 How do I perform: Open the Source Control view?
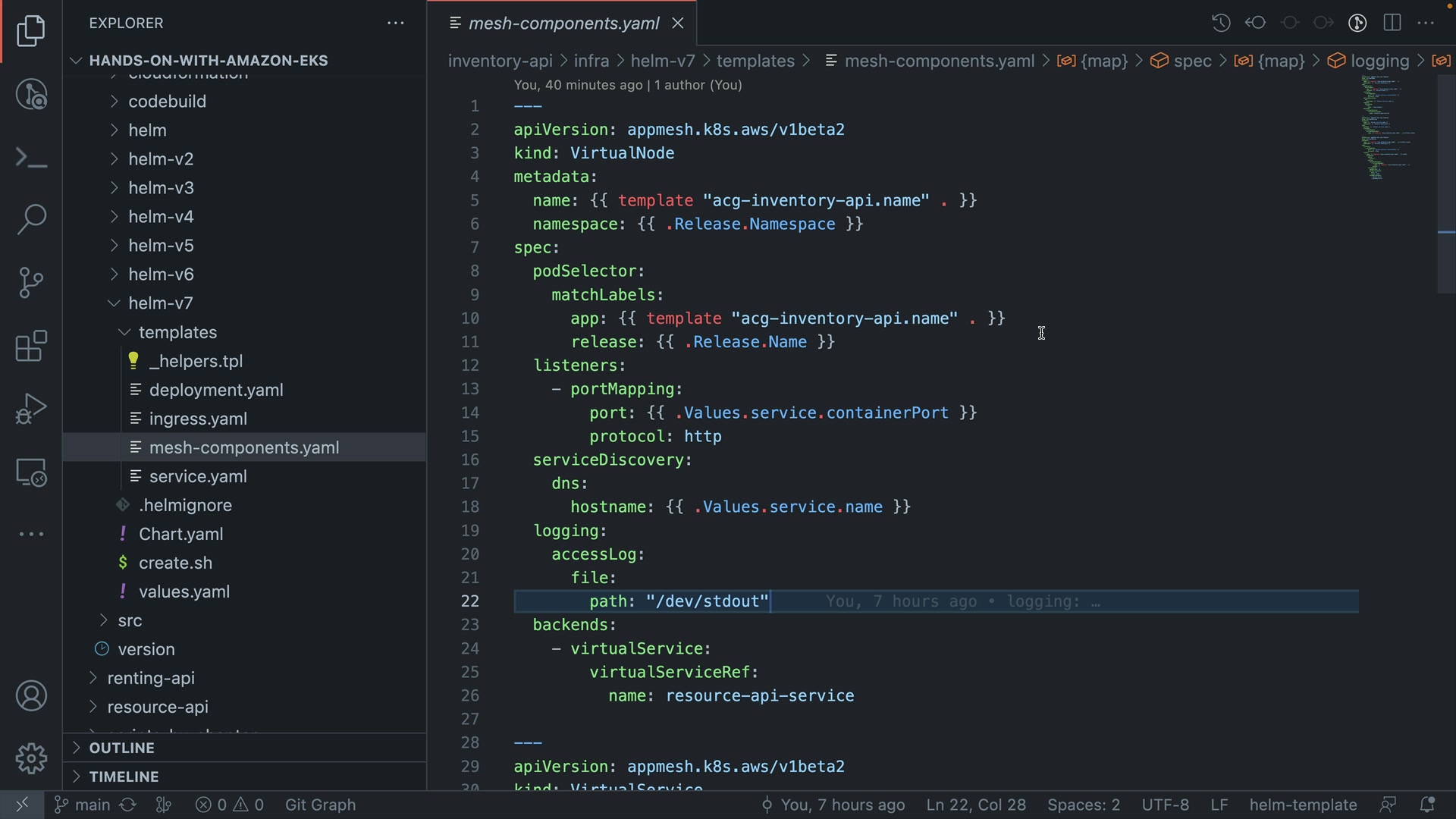click(x=31, y=283)
